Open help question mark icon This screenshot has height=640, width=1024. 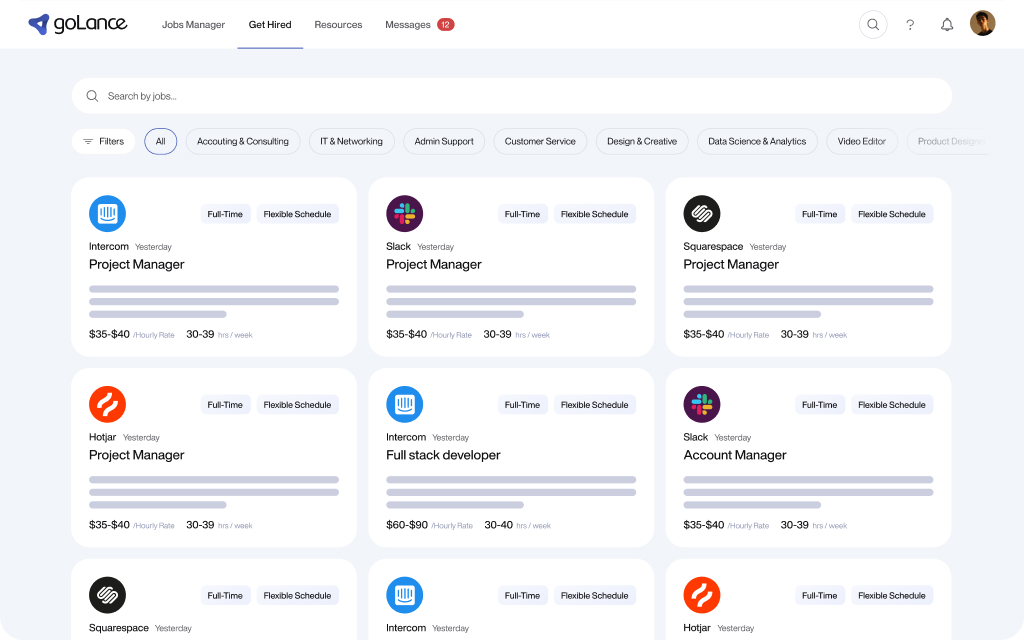click(910, 25)
